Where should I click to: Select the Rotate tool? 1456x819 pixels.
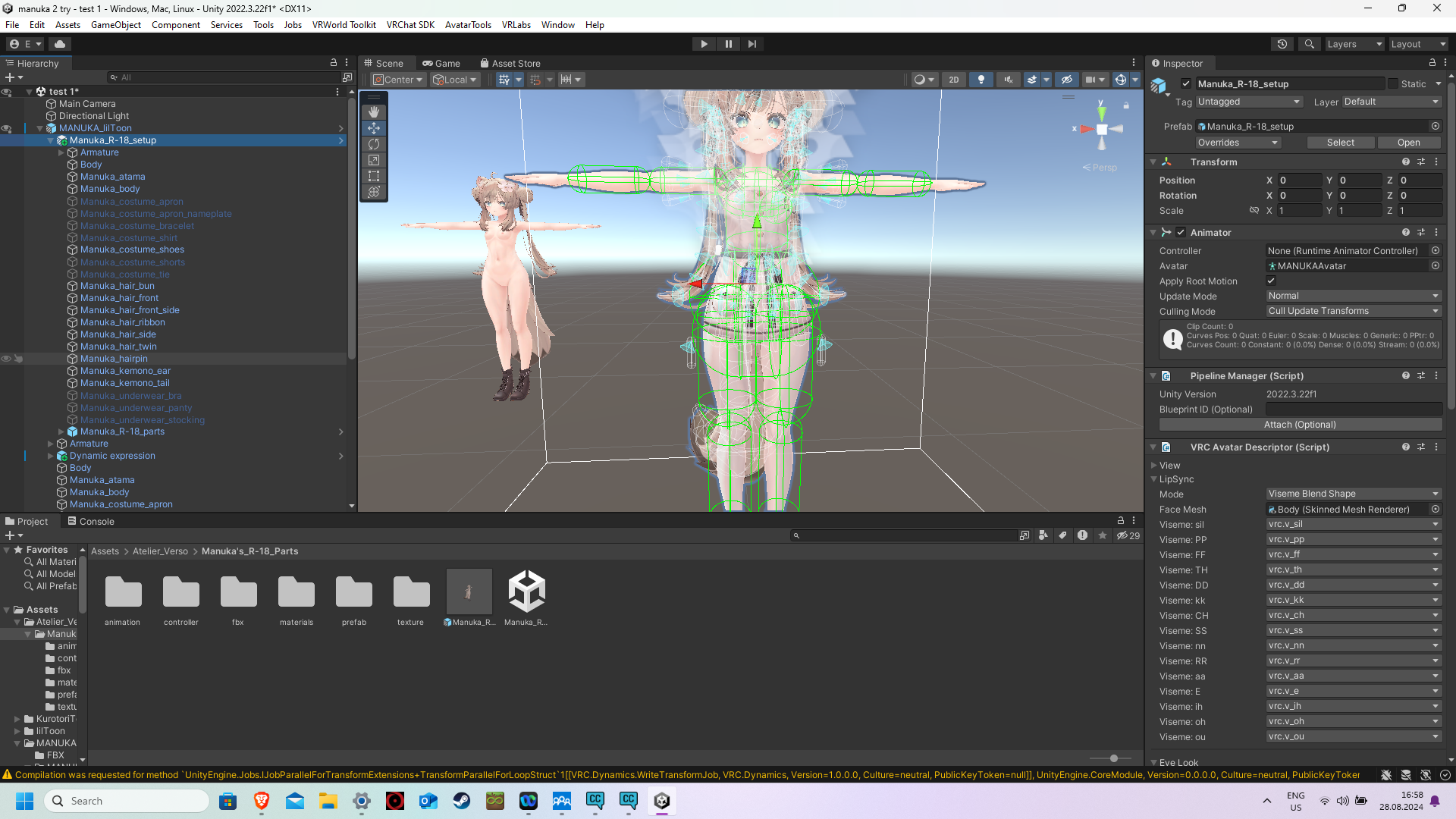[x=374, y=144]
